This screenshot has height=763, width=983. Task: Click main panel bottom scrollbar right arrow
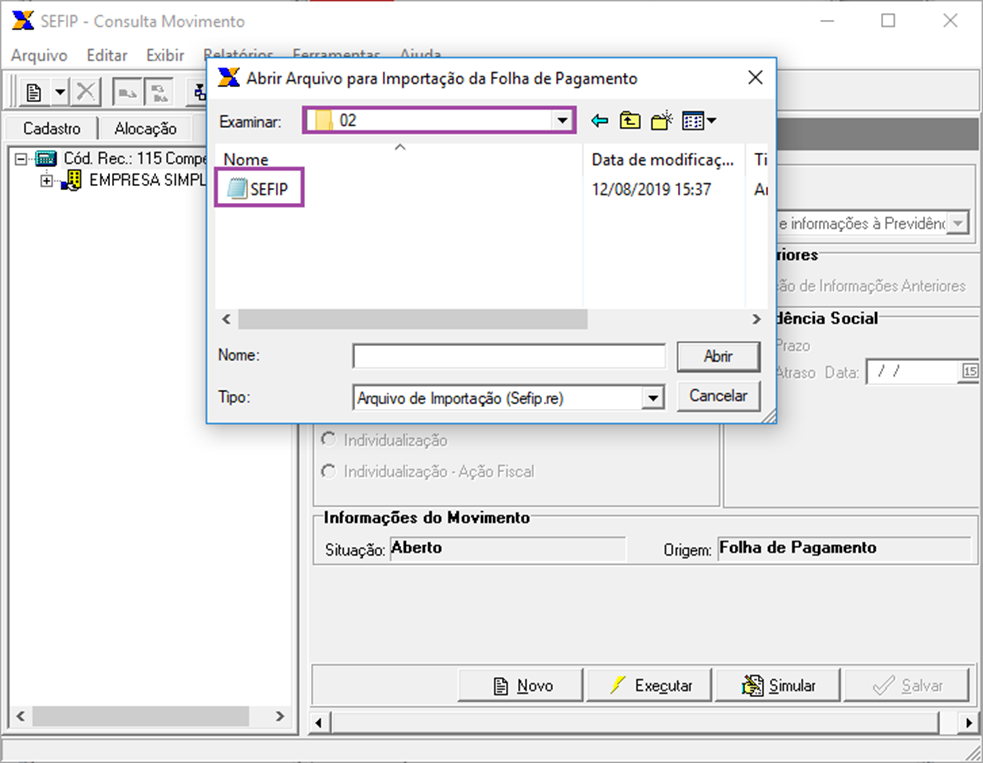(x=969, y=723)
